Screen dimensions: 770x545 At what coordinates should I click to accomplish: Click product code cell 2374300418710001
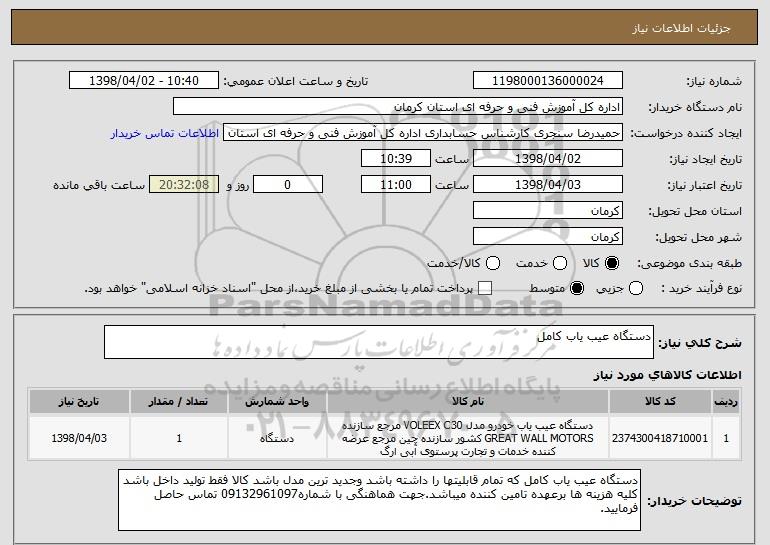point(660,438)
